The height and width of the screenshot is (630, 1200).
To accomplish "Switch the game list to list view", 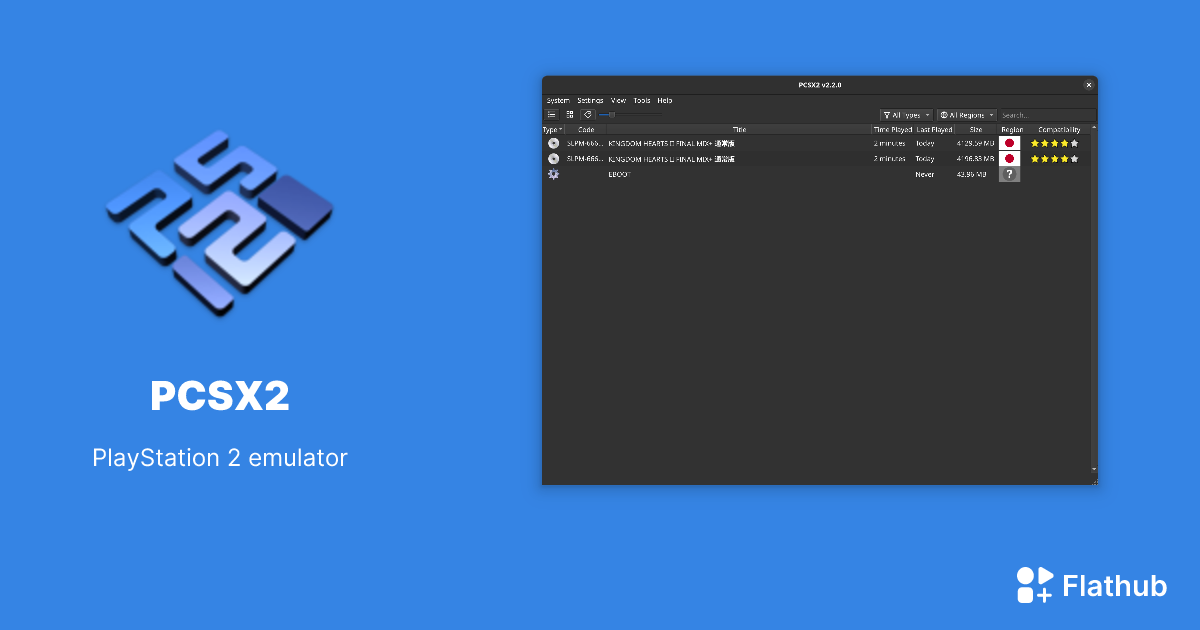I will [x=551, y=114].
